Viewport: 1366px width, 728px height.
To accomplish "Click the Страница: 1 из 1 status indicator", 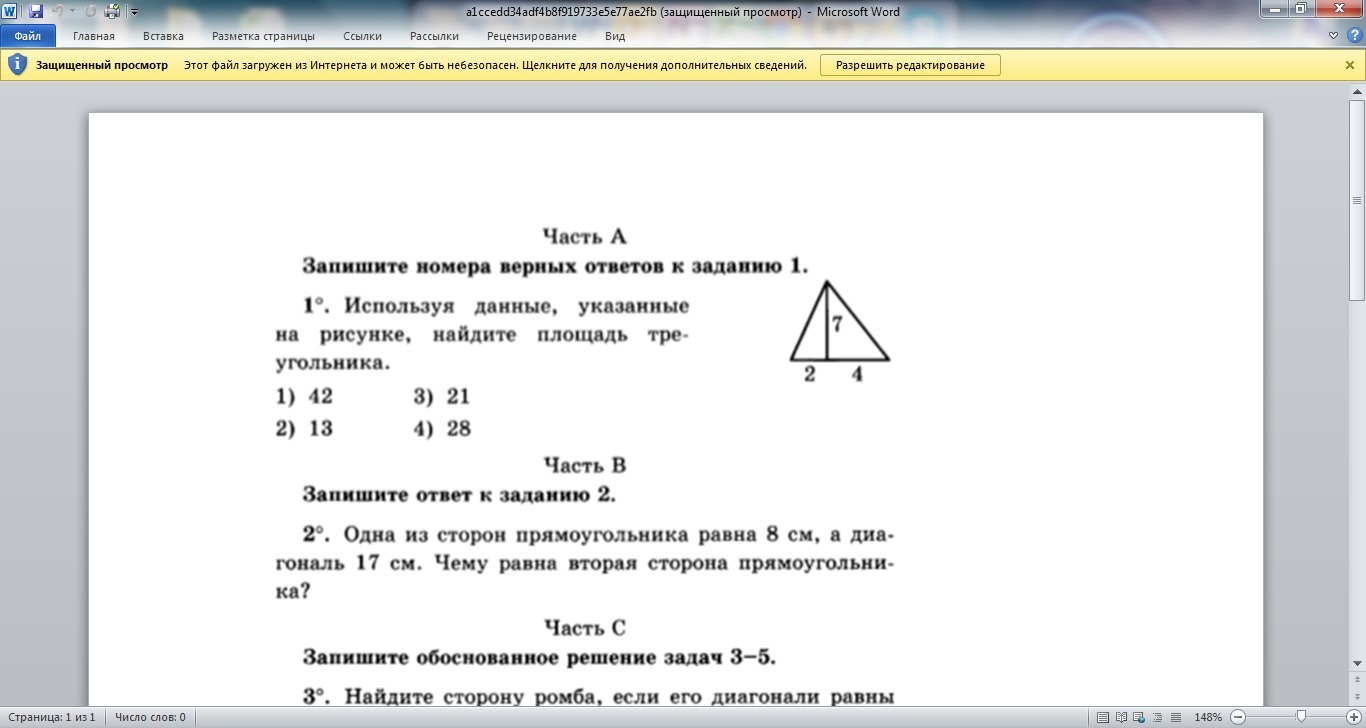I will [51, 717].
